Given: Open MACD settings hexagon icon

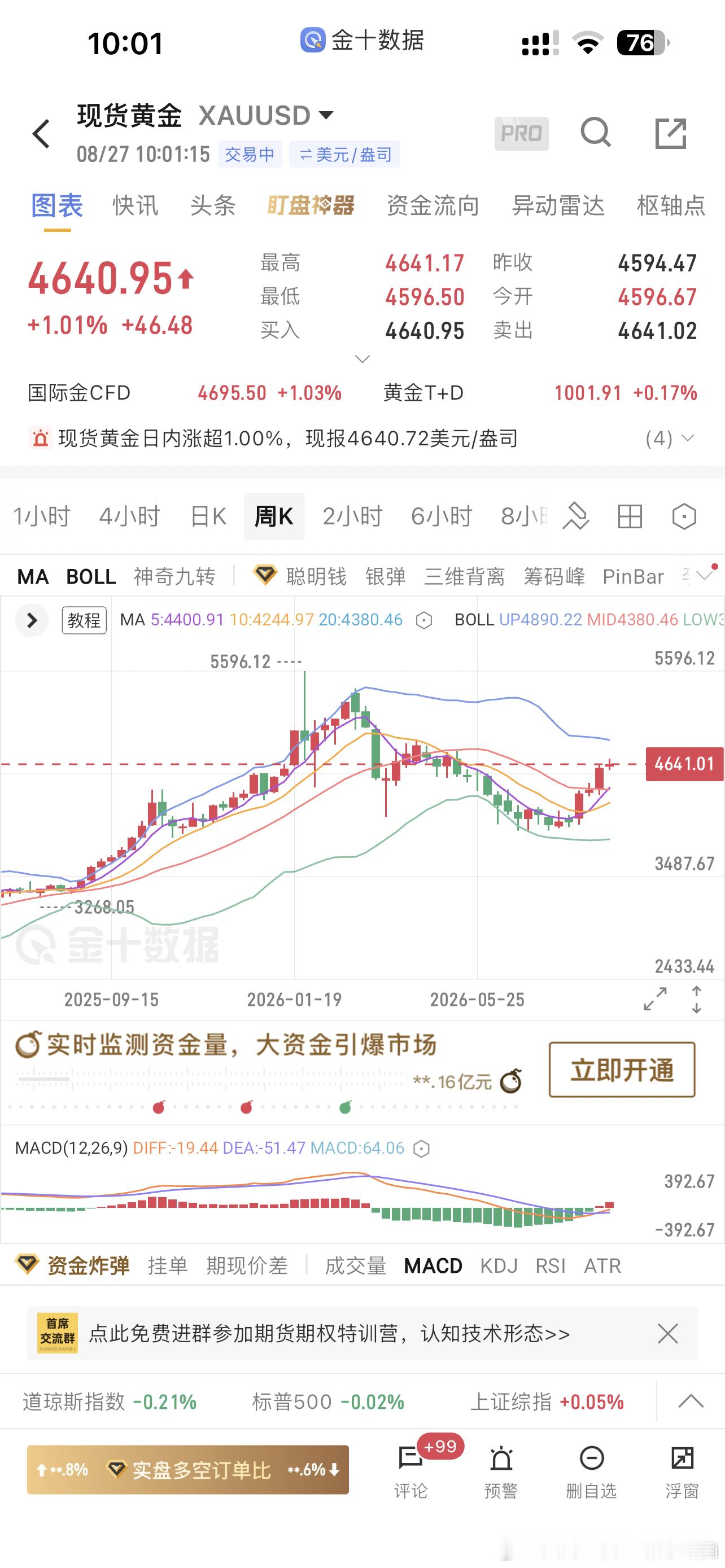Looking at the screenshot, I should 421,1149.
